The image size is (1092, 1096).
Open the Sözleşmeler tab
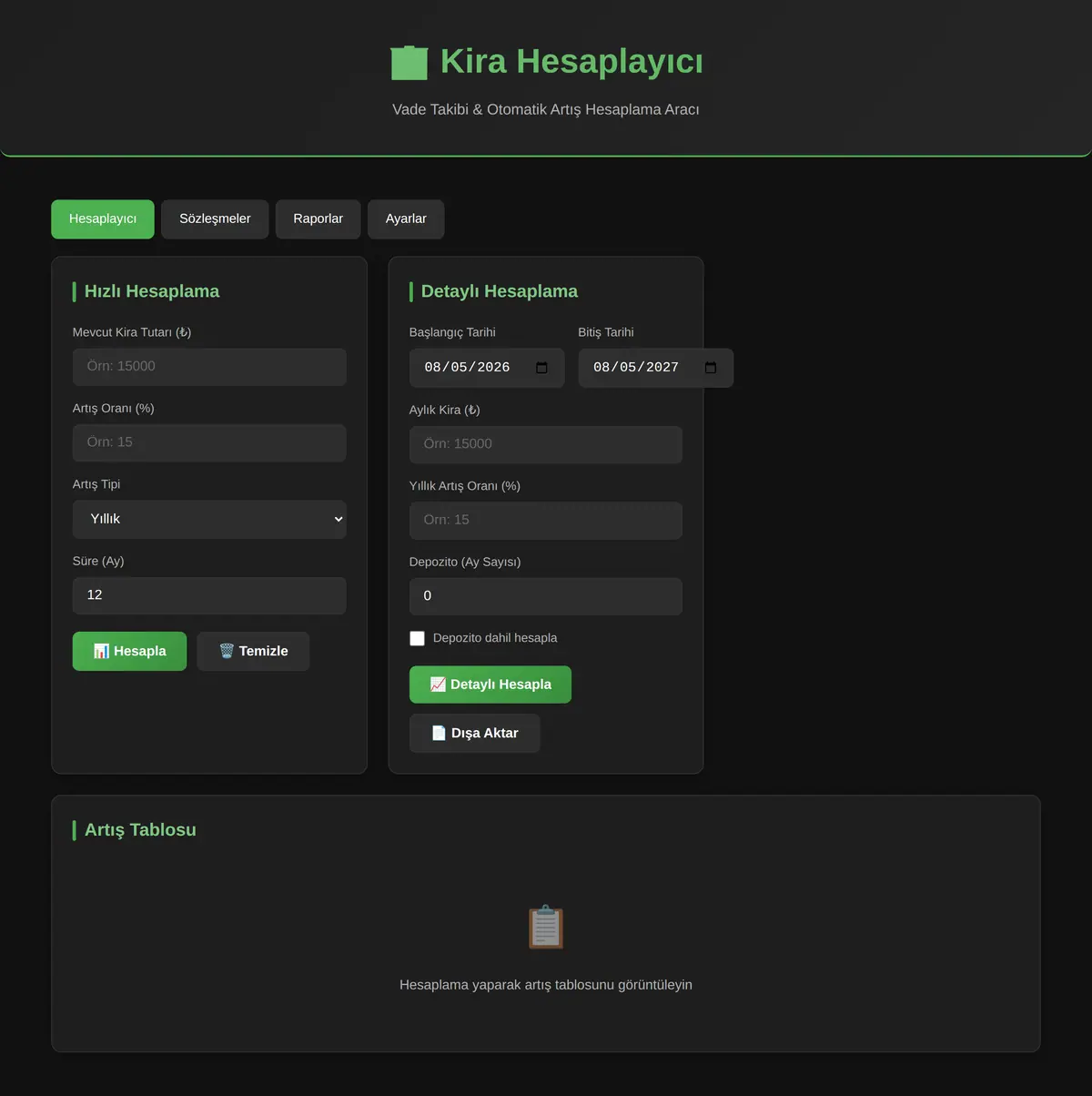click(x=215, y=219)
